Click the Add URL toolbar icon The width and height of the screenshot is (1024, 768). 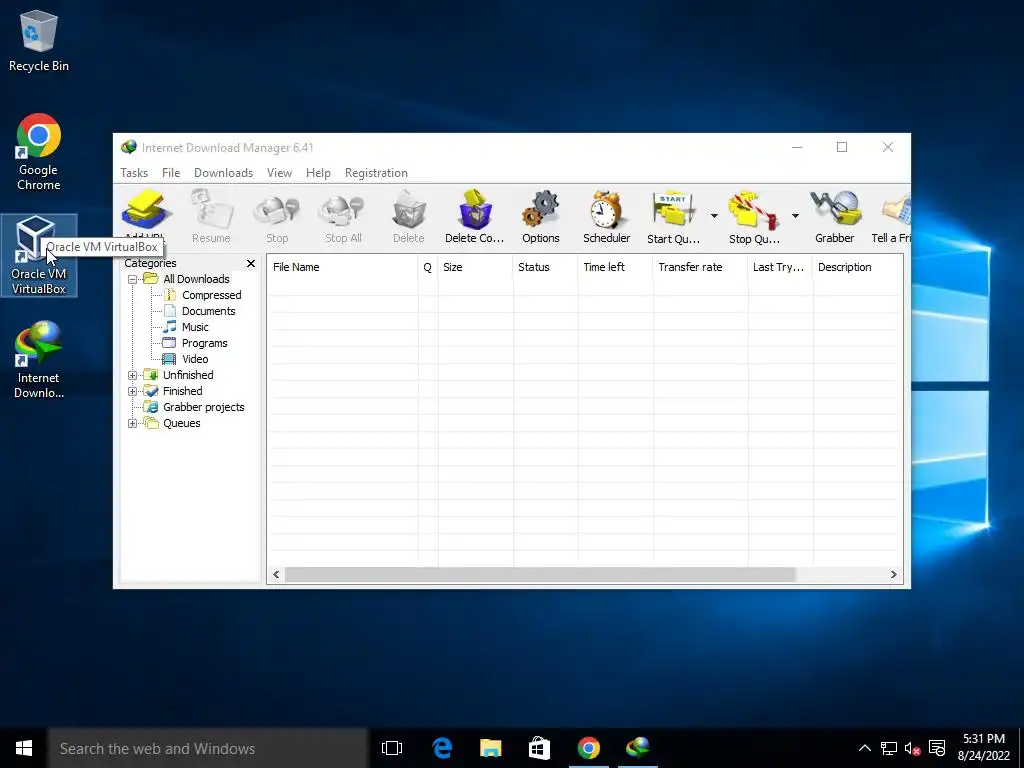(146, 210)
